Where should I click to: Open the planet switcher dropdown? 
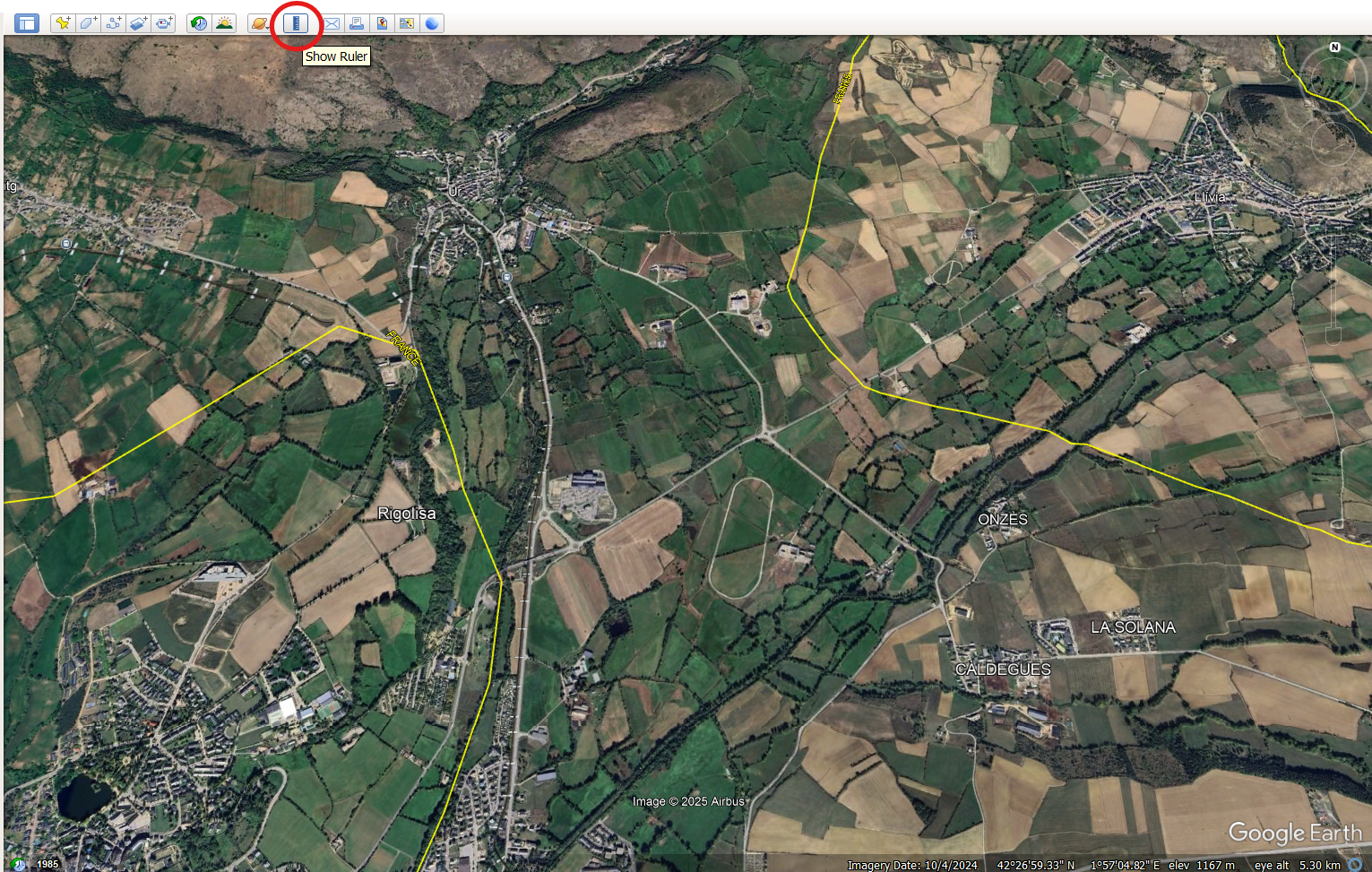click(x=259, y=23)
